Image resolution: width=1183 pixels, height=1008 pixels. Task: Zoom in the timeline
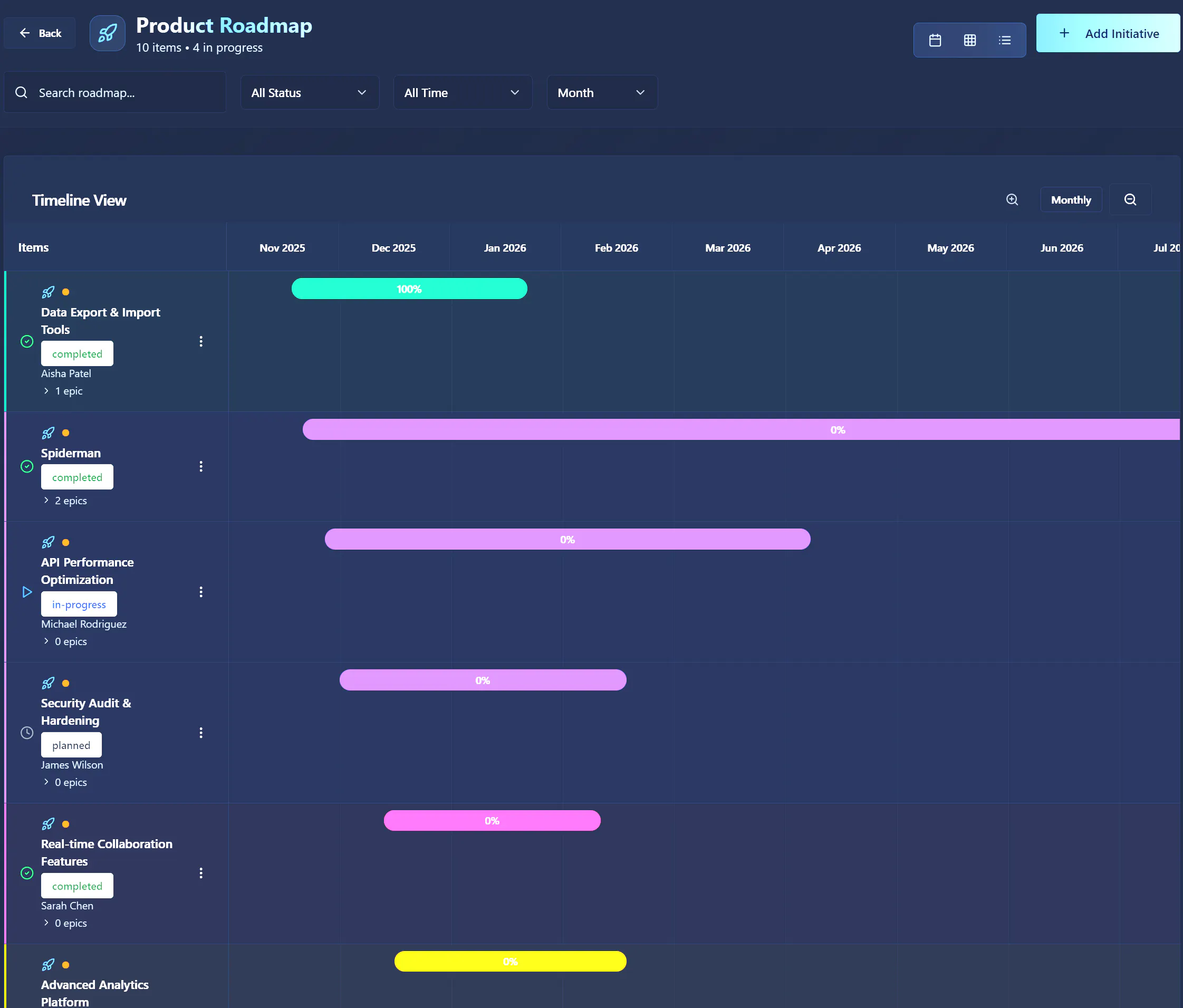click(x=1012, y=200)
